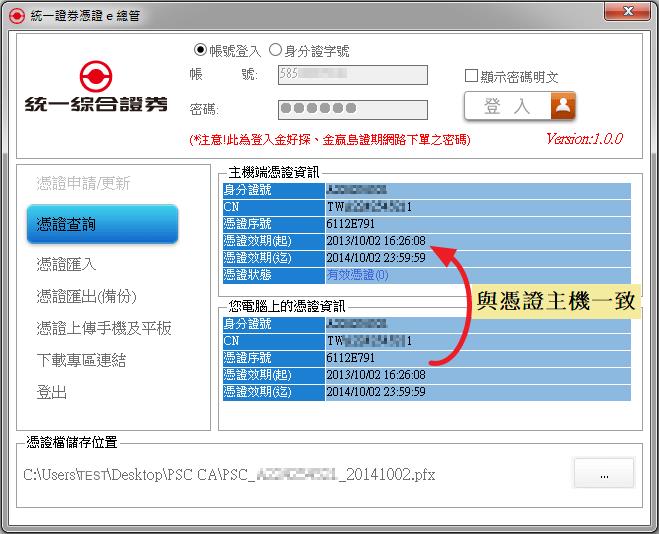Open 憑證申請/更新 menu item
This screenshot has width=659, height=534.
coord(83,183)
